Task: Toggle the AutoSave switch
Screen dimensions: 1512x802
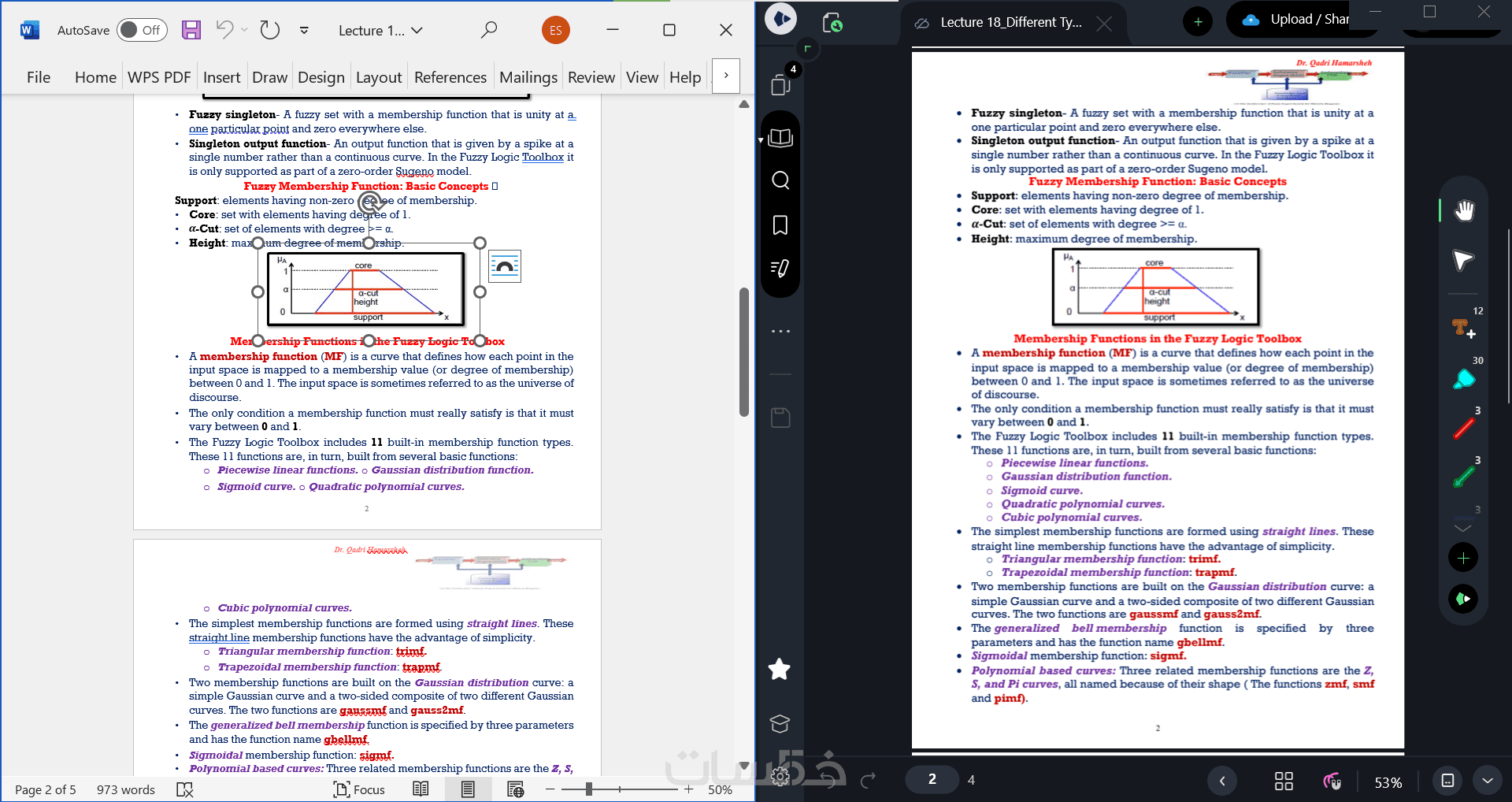Action: click(x=142, y=30)
